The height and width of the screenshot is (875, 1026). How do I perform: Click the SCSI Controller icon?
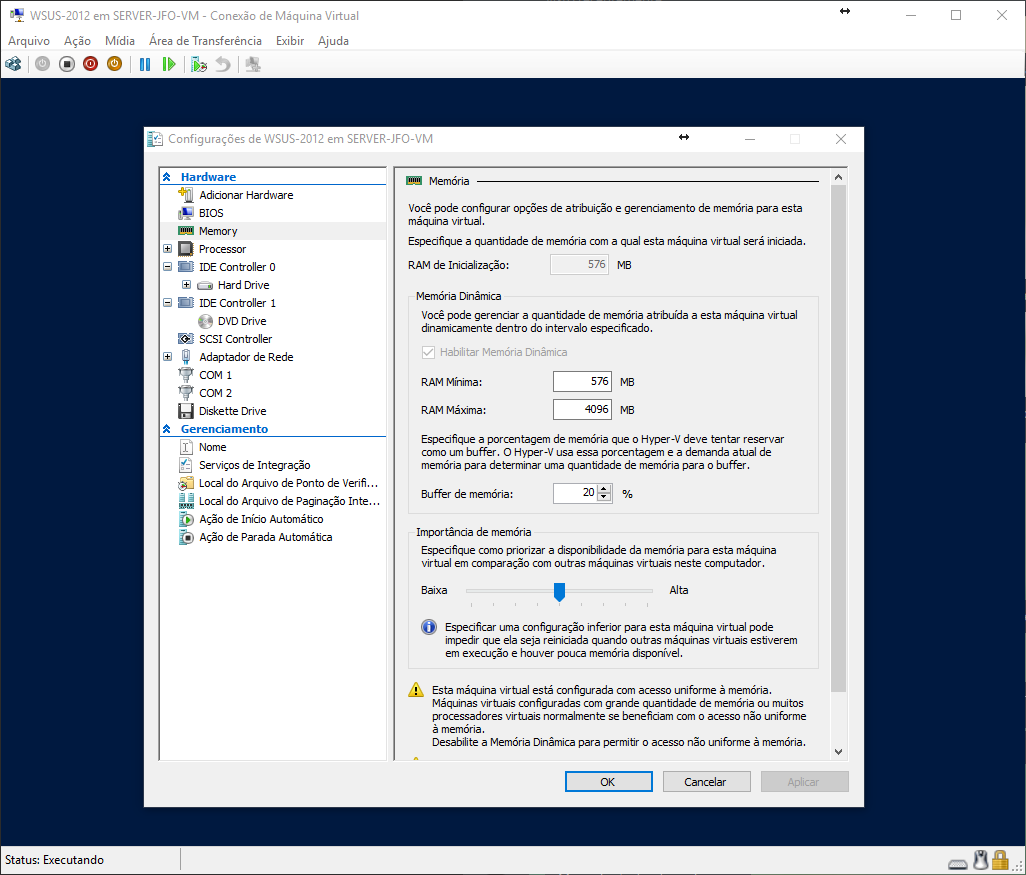point(186,339)
